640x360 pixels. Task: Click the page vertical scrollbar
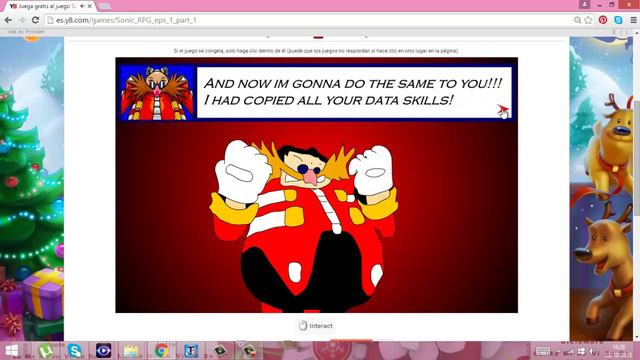pos(636,159)
